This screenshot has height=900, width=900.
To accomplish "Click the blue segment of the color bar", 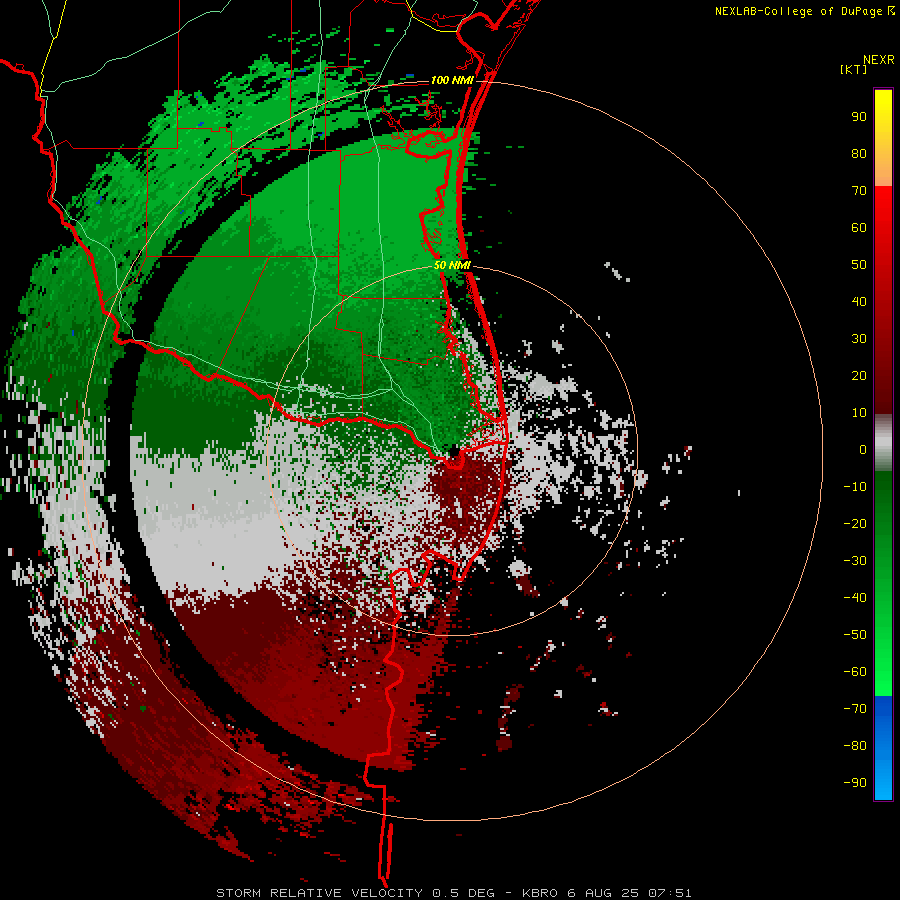I will pos(883,747).
